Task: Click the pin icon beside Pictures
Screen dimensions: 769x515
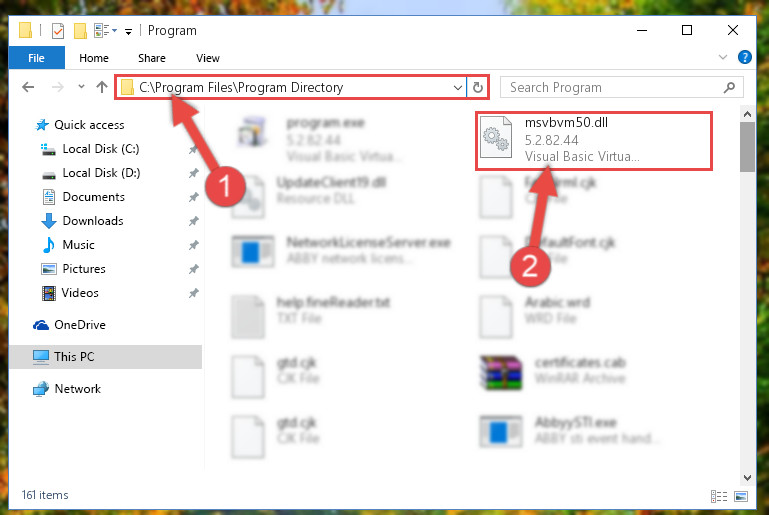Action: pyautogui.click(x=194, y=269)
